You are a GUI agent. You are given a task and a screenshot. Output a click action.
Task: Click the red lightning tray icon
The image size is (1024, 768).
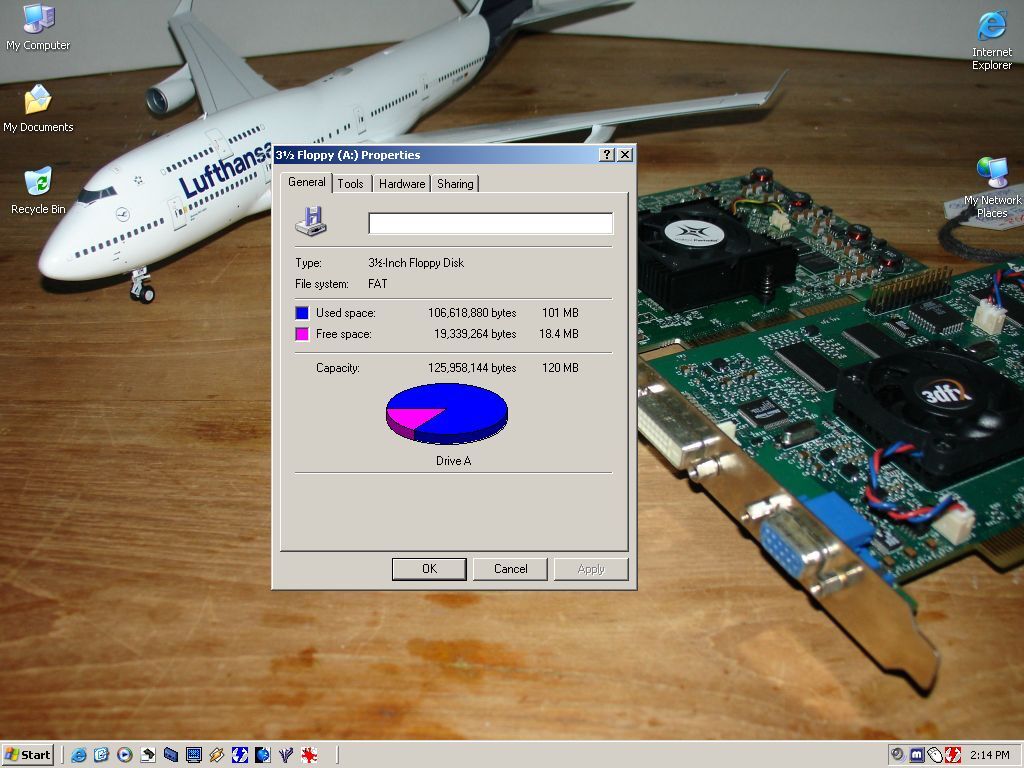coord(952,755)
